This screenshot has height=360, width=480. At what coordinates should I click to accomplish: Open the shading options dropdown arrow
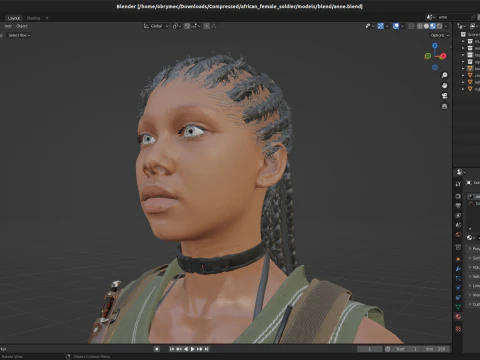(446, 26)
